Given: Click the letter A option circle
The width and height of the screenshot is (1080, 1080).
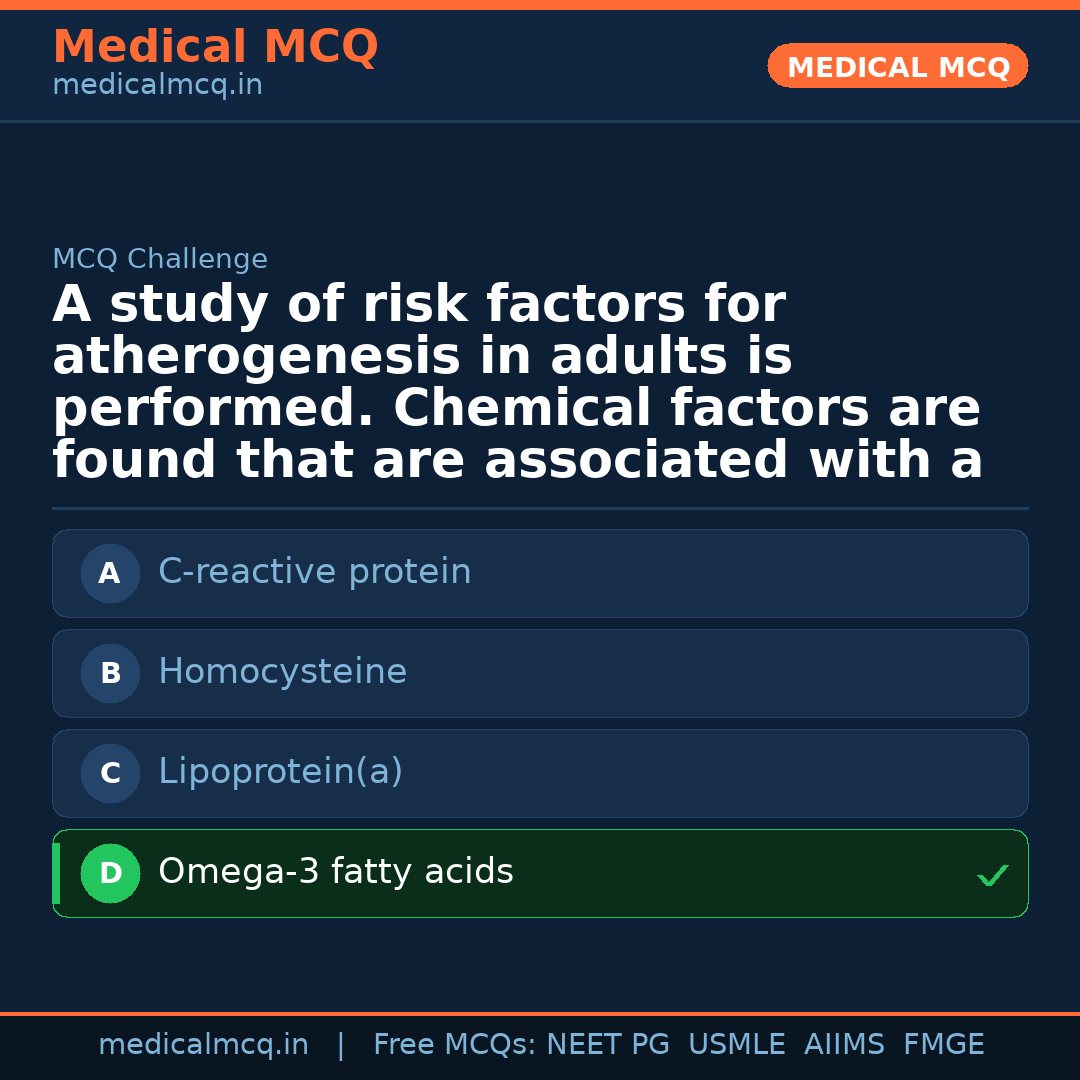Looking at the screenshot, I should click(110, 573).
